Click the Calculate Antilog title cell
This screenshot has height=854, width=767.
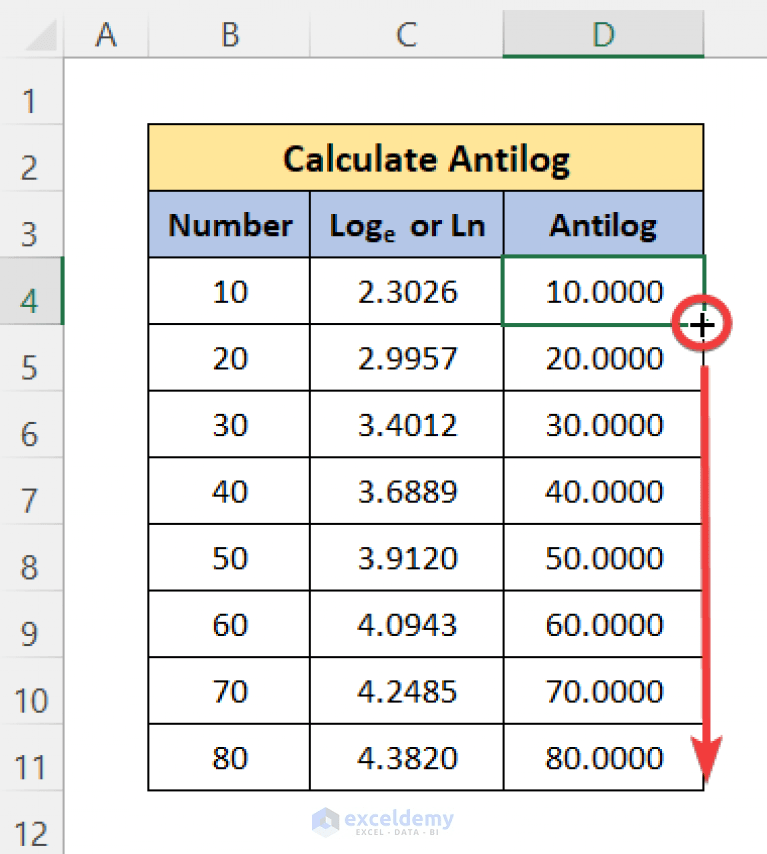click(427, 157)
